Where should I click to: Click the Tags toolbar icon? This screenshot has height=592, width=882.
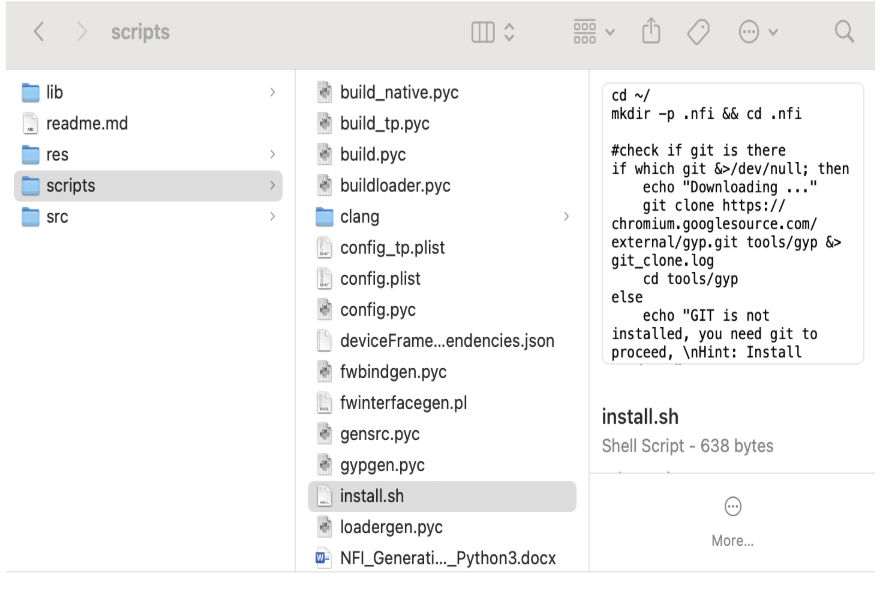click(698, 32)
